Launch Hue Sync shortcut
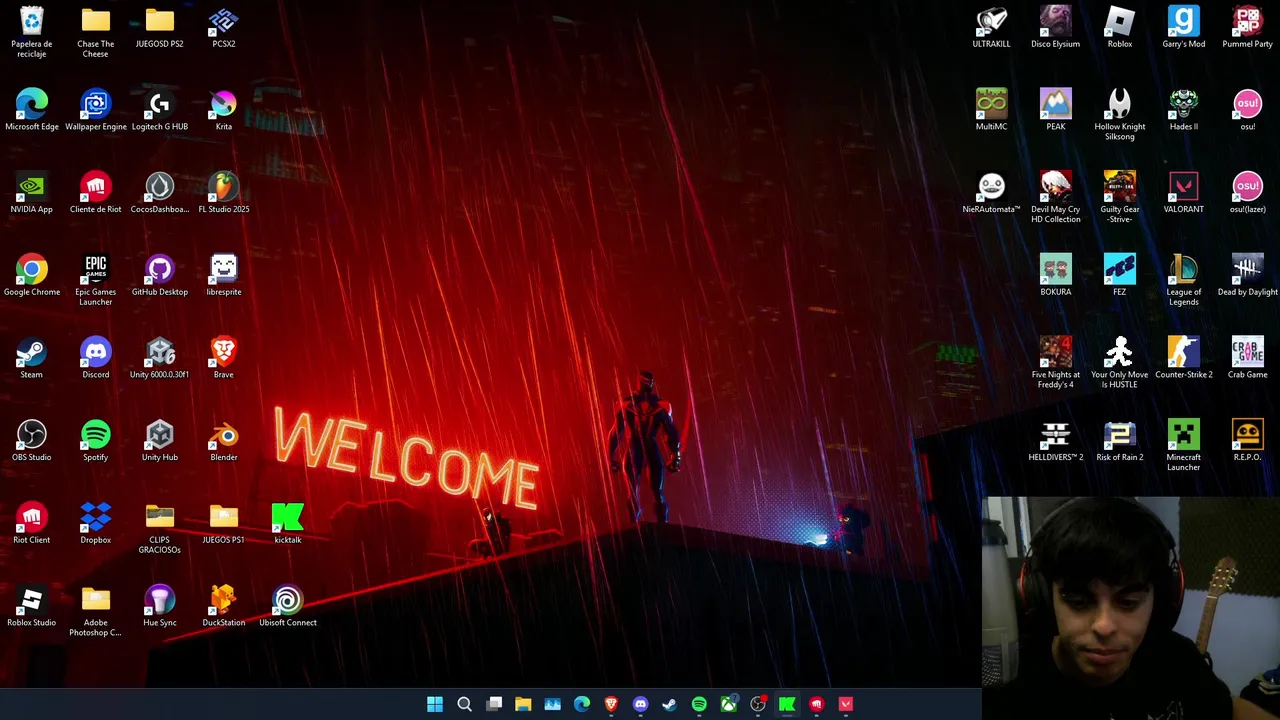The width and height of the screenshot is (1280, 720). (x=160, y=607)
